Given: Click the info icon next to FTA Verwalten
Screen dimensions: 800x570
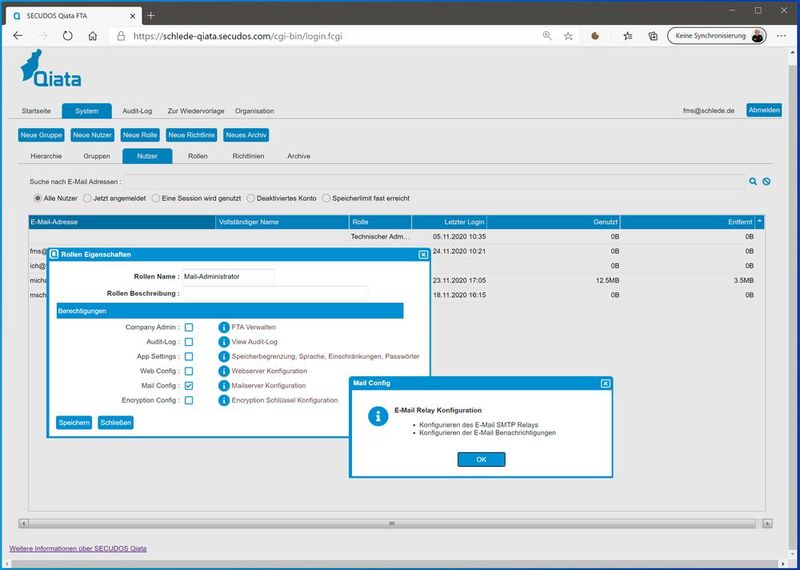Looking at the screenshot, I should (224, 327).
